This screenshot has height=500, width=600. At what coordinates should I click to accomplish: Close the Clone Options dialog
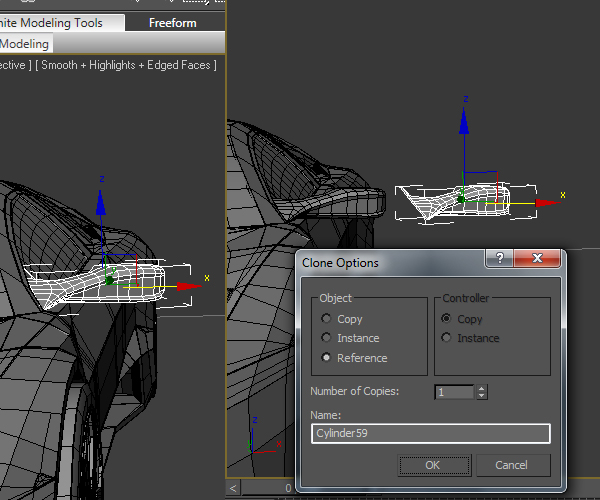click(537, 258)
